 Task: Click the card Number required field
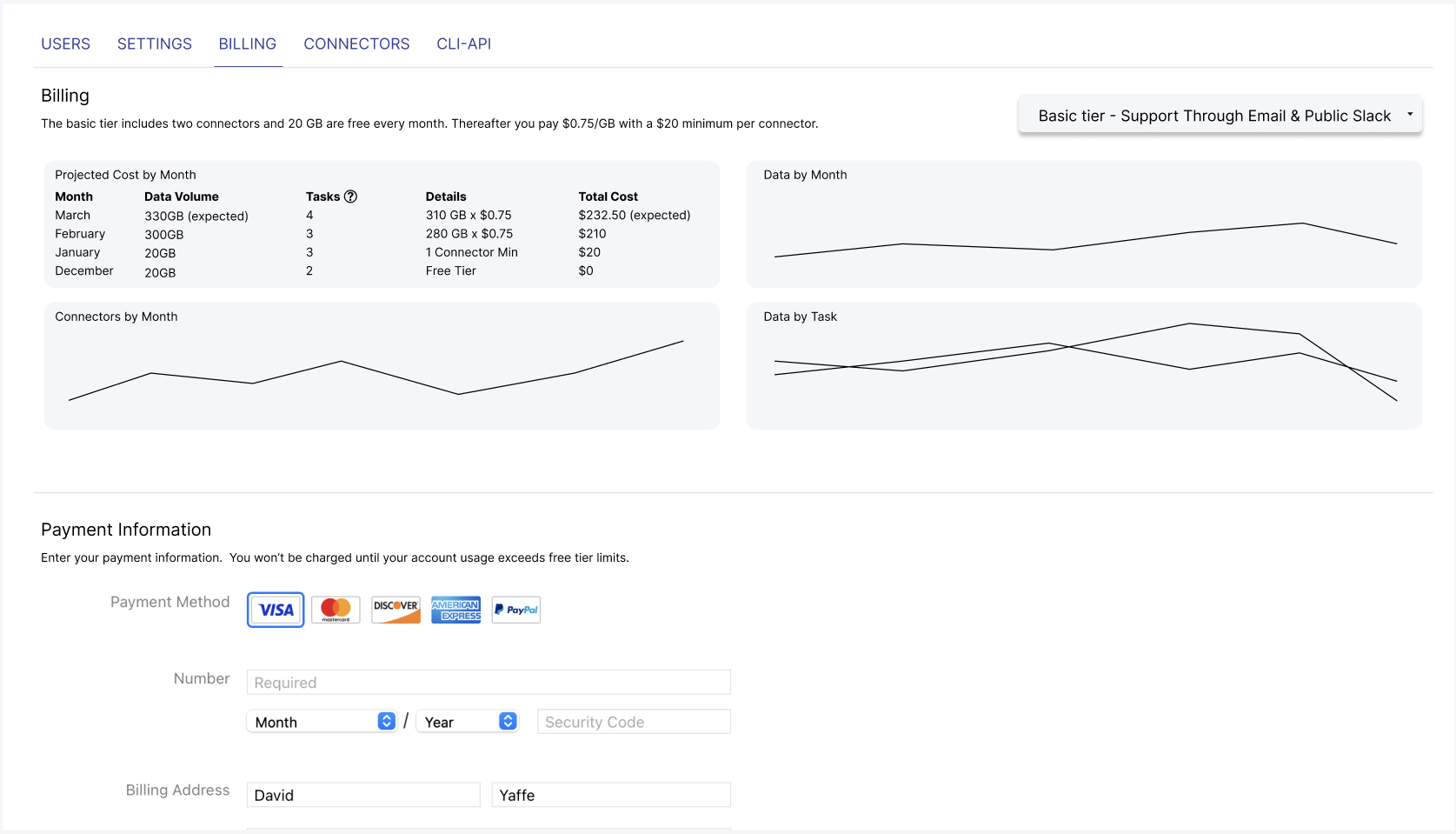(488, 682)
